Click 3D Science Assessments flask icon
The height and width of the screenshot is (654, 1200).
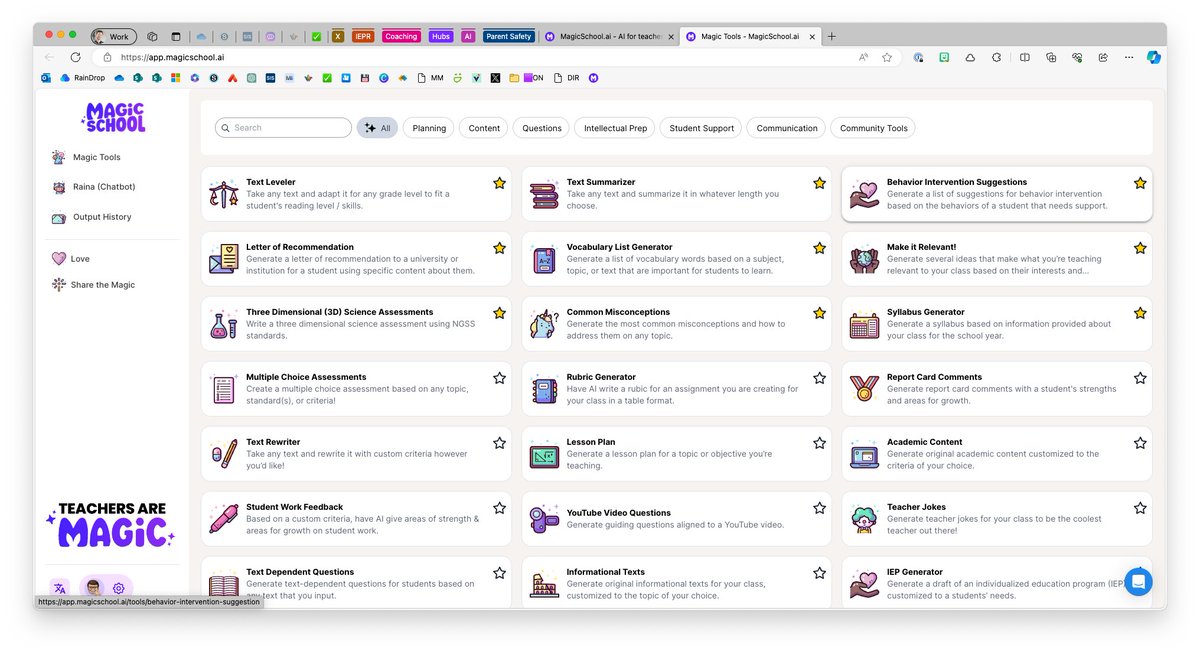224,324
